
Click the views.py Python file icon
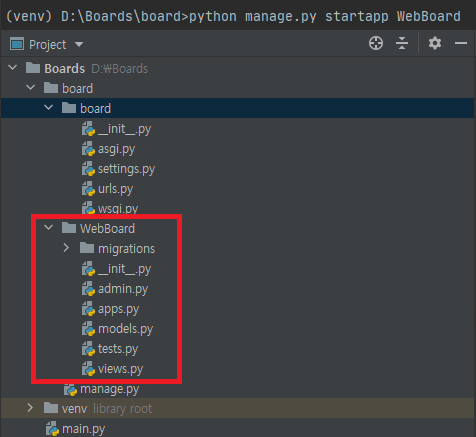[x=88, y=368]
